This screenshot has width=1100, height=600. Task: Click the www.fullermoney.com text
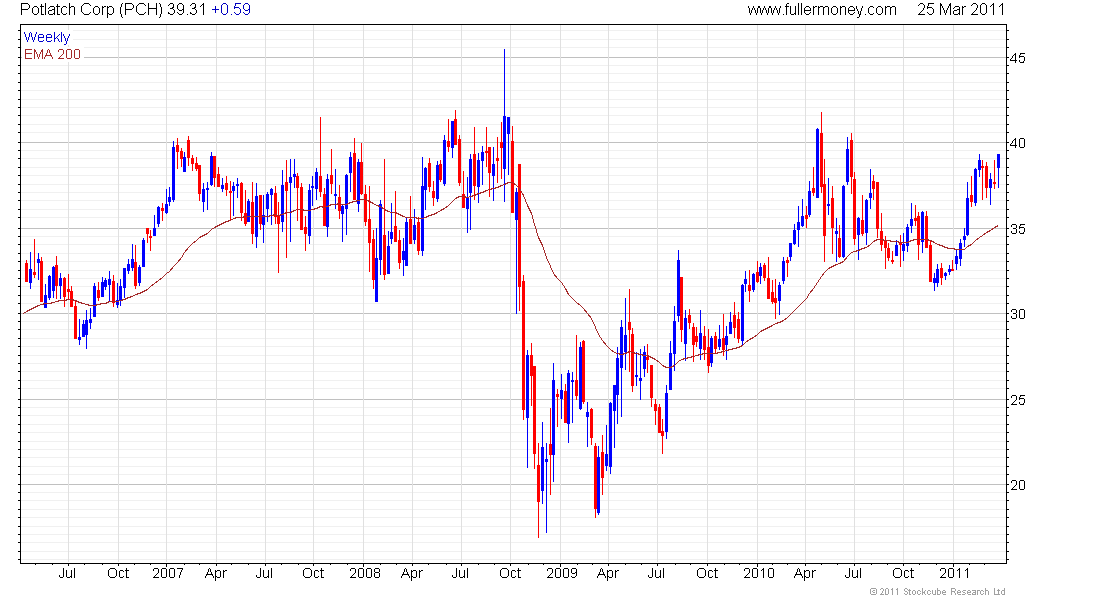821,10
